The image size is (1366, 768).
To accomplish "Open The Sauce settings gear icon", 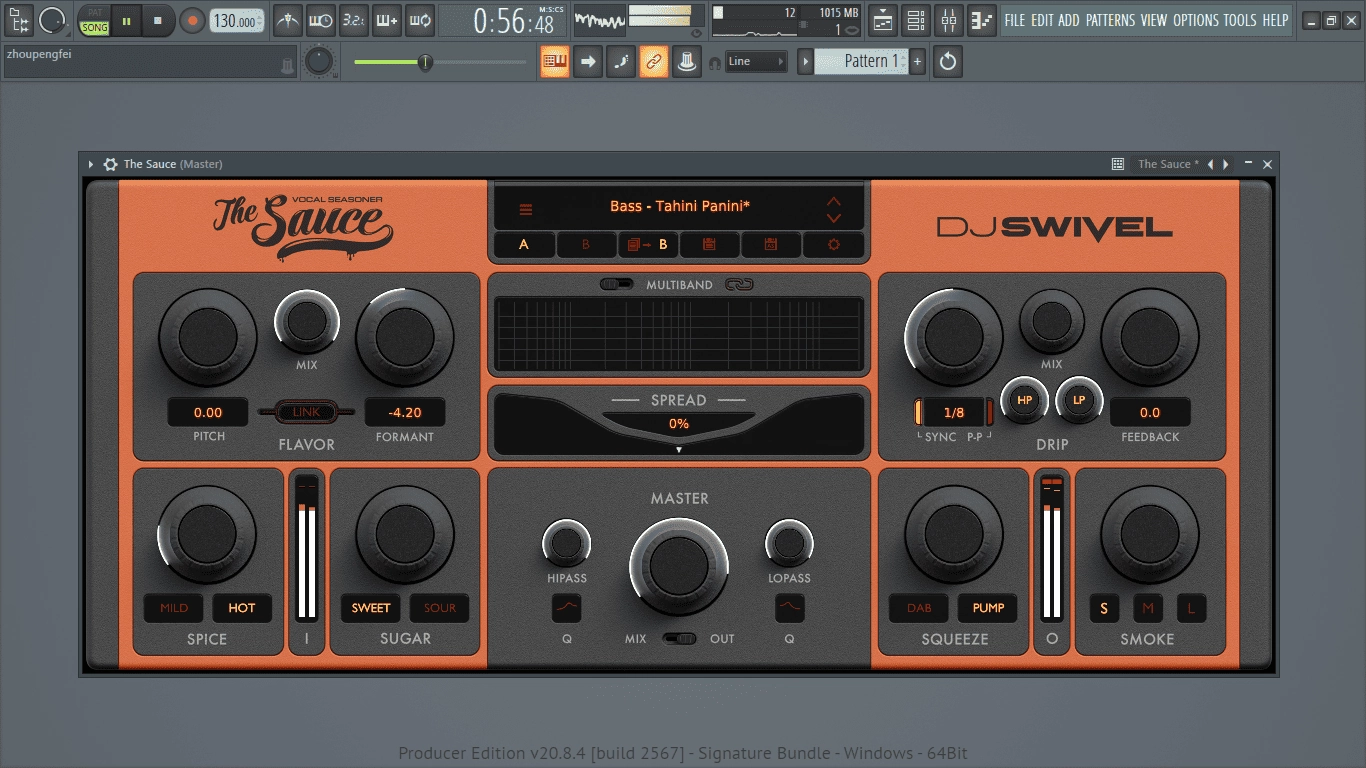I will click(x=833, y=244).
